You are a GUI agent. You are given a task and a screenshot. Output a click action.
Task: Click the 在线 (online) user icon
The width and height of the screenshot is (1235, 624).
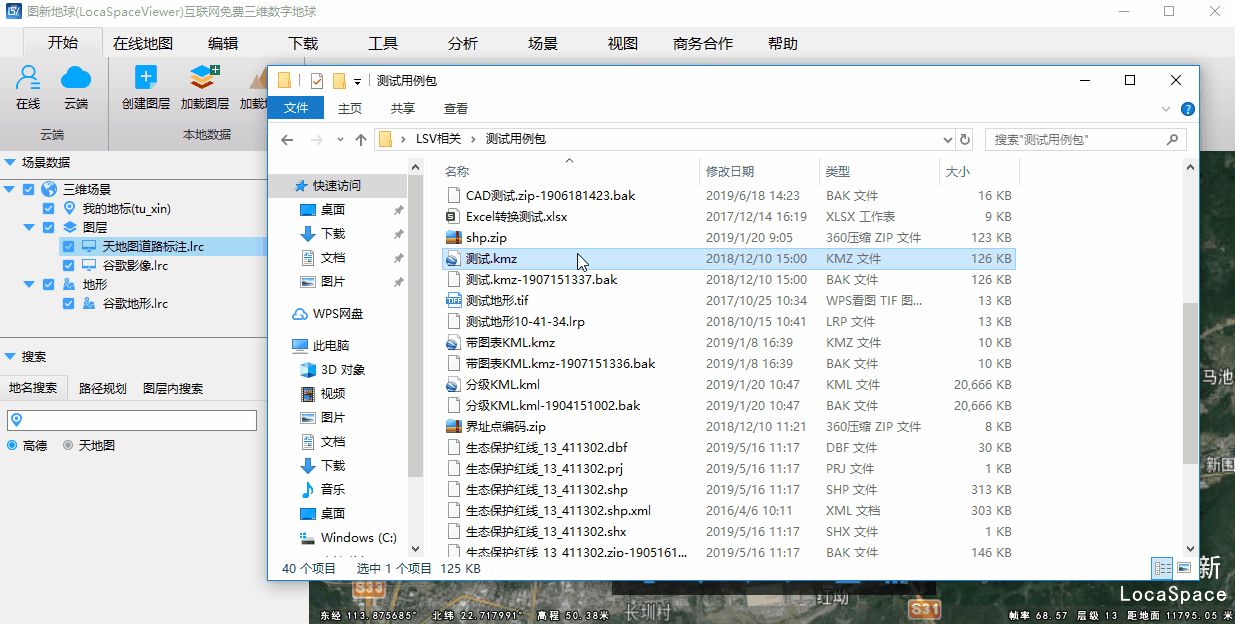[28, 80]
